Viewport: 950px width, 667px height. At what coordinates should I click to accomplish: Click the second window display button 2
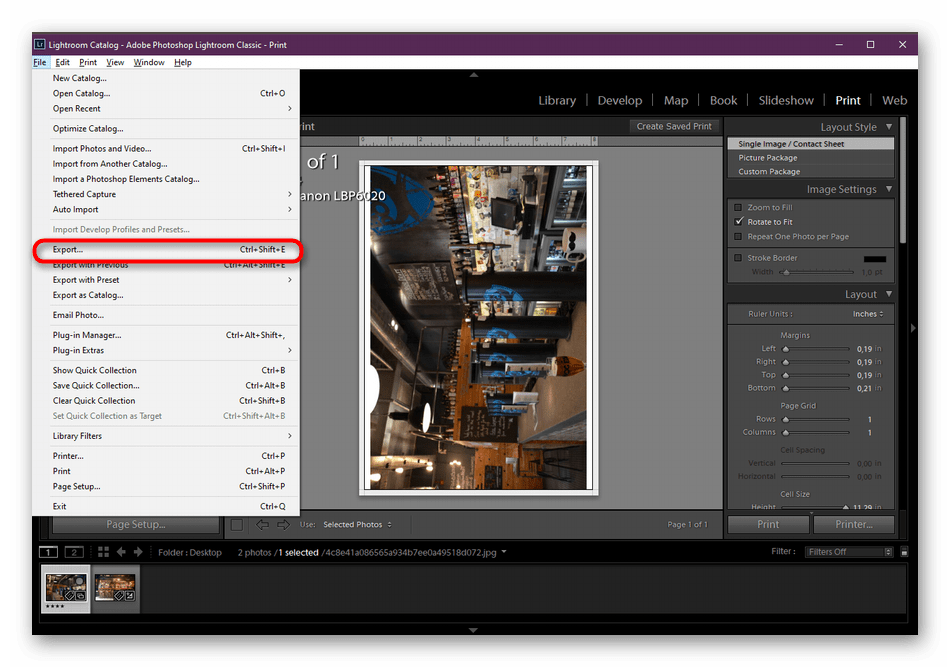74,552
